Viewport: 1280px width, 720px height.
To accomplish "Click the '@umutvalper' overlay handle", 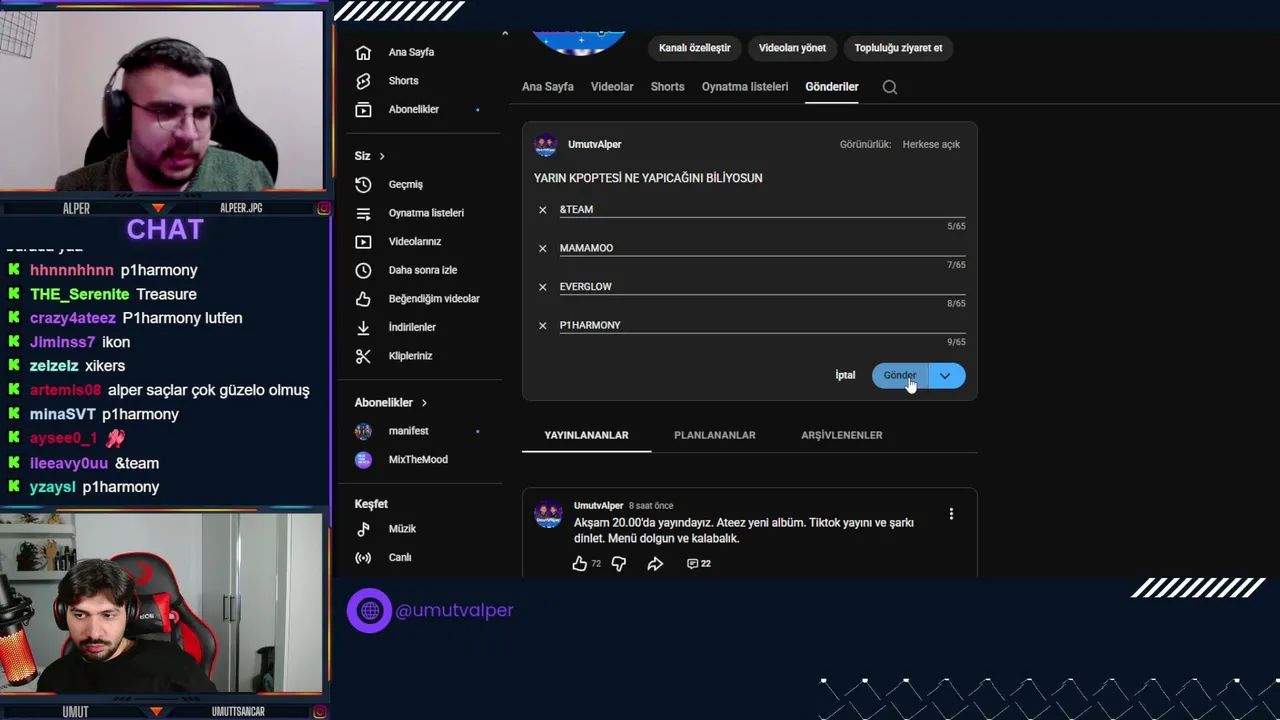I will click(x=454, y=610).
